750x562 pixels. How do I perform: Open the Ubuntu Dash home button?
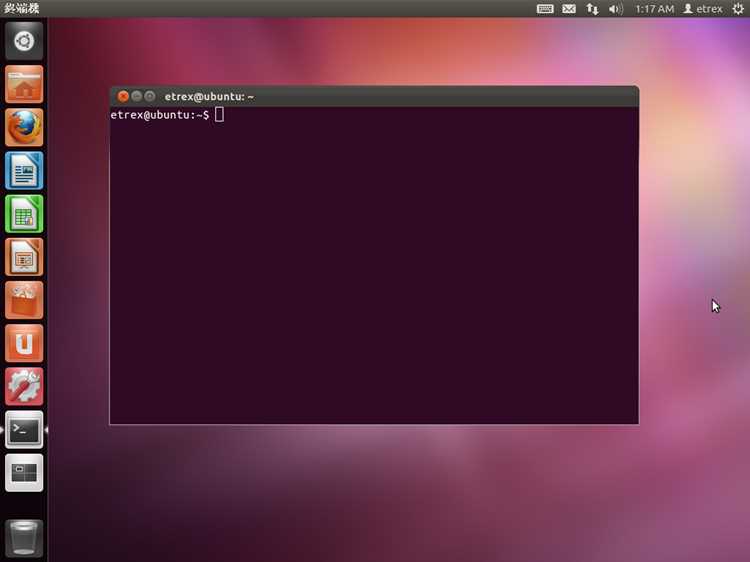coord(24,41)
